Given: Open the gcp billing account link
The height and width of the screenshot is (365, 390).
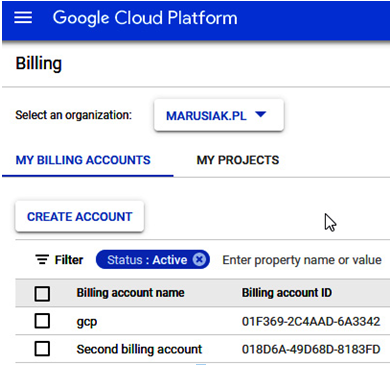Looking at the screenshot, I should (x=87, y=322).
